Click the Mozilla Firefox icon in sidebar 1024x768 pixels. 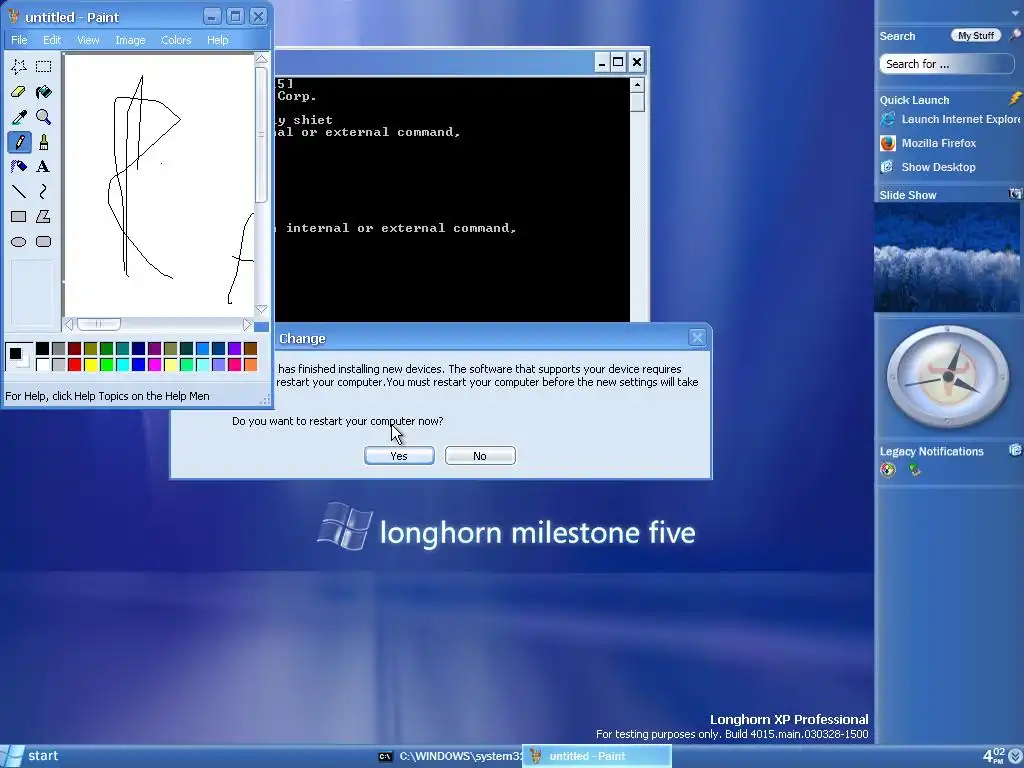point(888,143)
